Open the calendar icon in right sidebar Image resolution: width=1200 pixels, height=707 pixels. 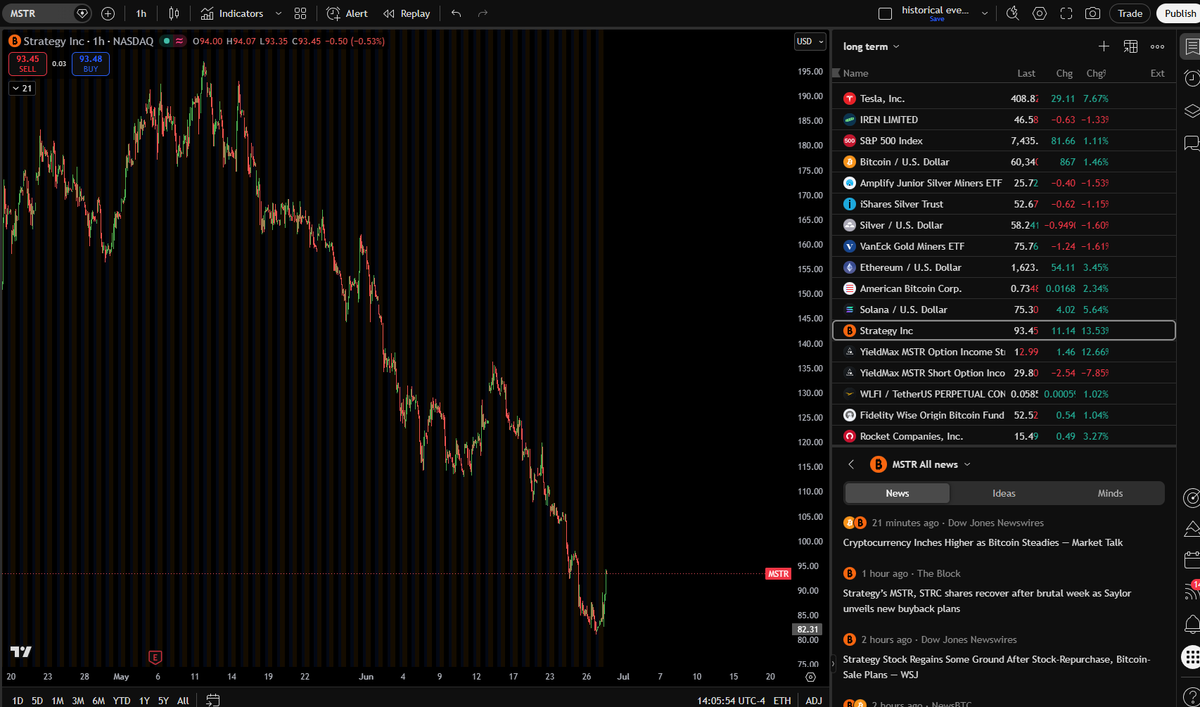1190,559
